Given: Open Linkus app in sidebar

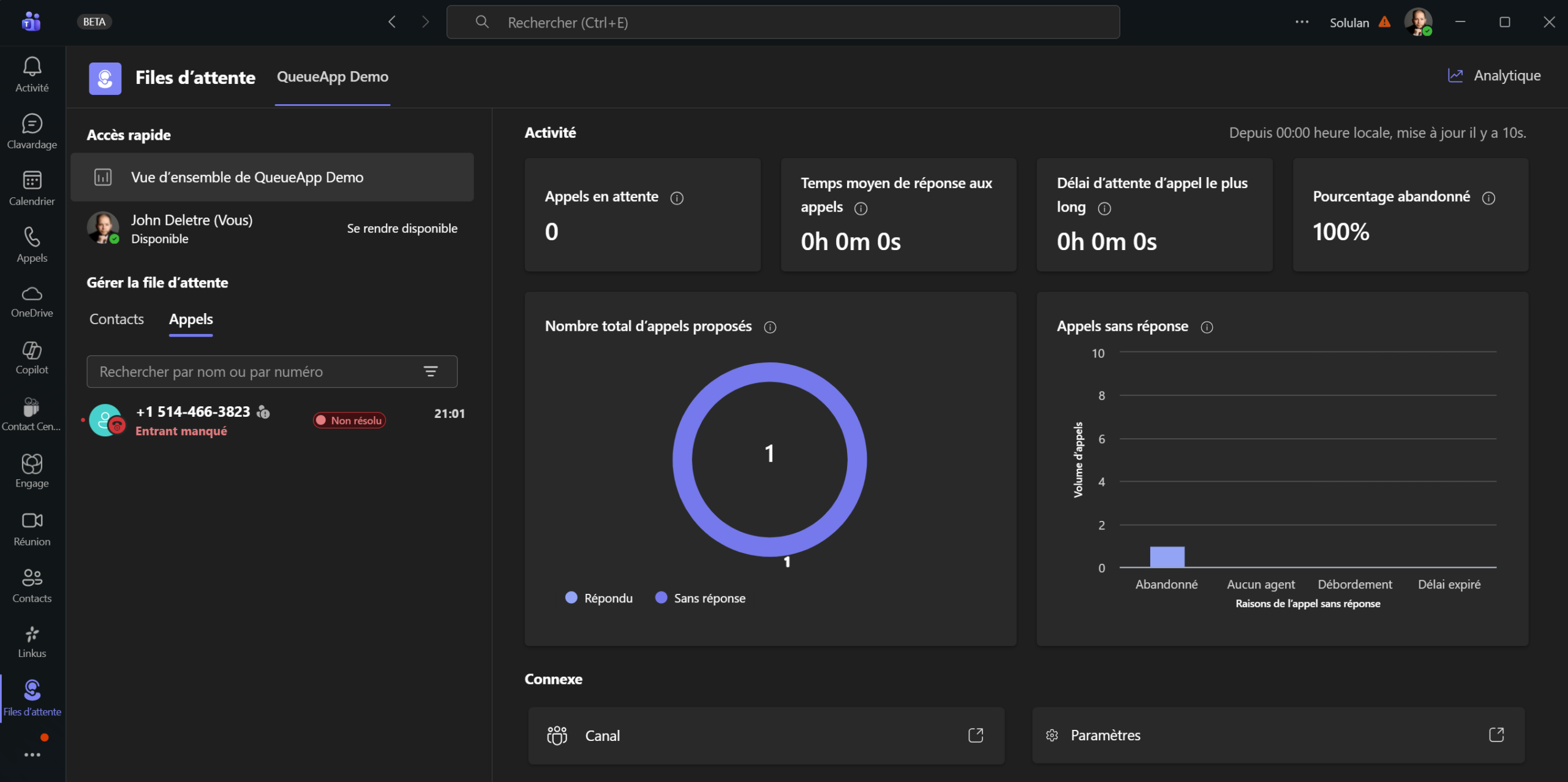Looking at the screenshot, I should click(32, 634).
